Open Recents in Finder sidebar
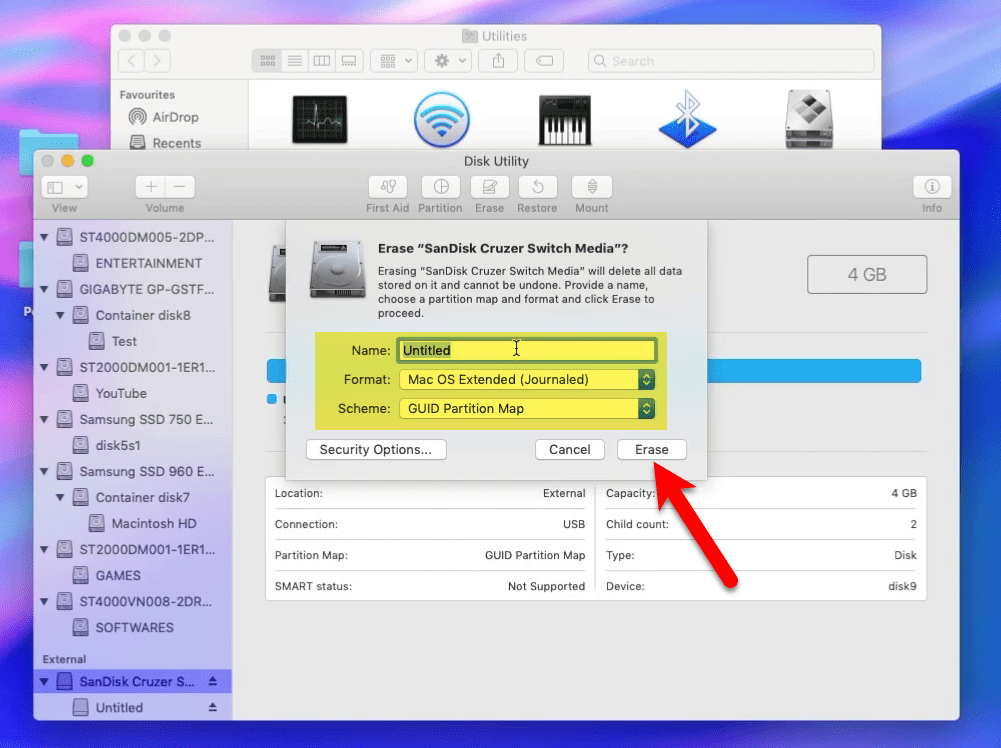 [166, 143]
